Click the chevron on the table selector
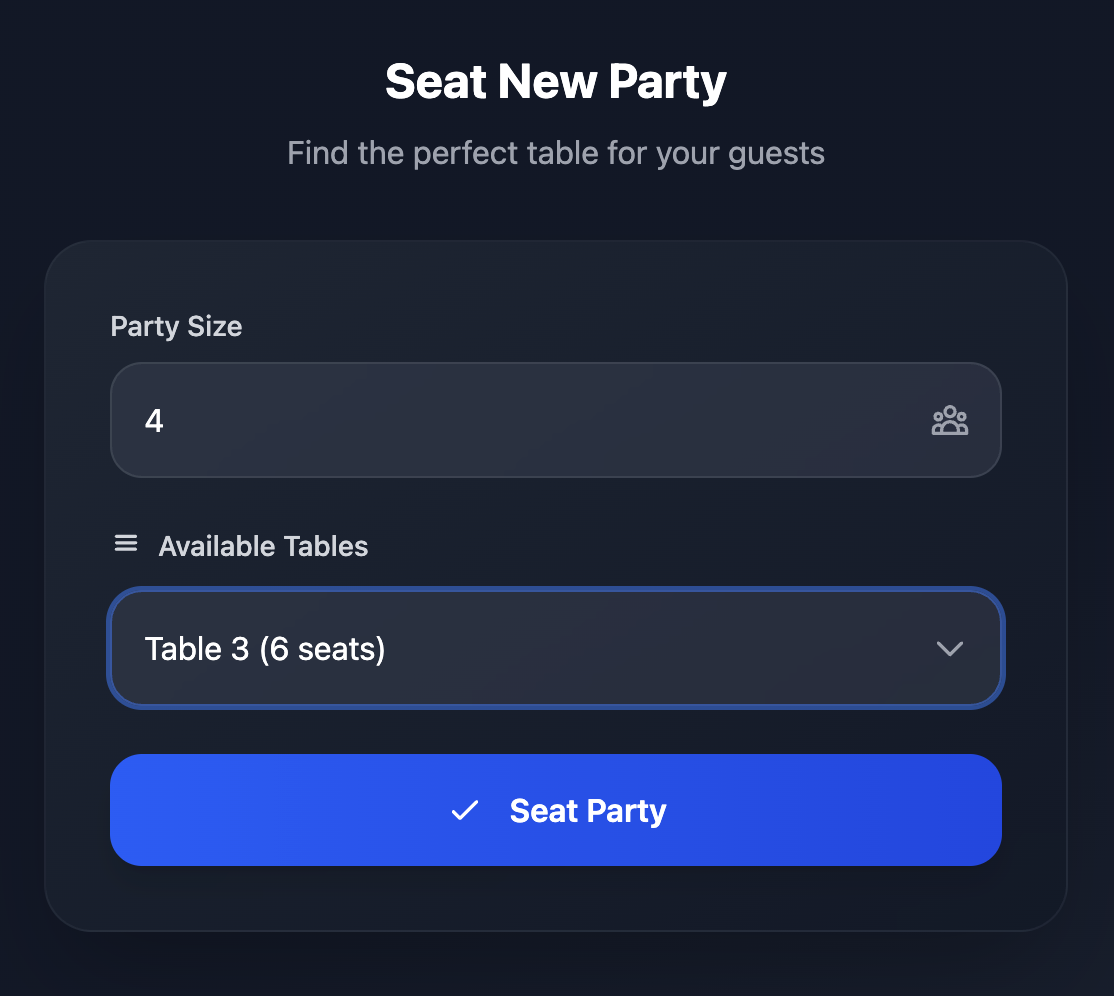Screen dimensions: 1114x996 click(949, 648)
